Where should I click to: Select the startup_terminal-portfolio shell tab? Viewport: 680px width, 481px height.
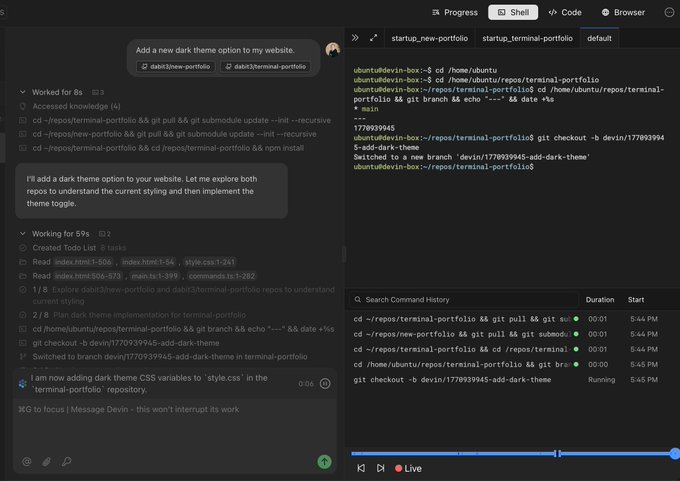coord(528,38)
